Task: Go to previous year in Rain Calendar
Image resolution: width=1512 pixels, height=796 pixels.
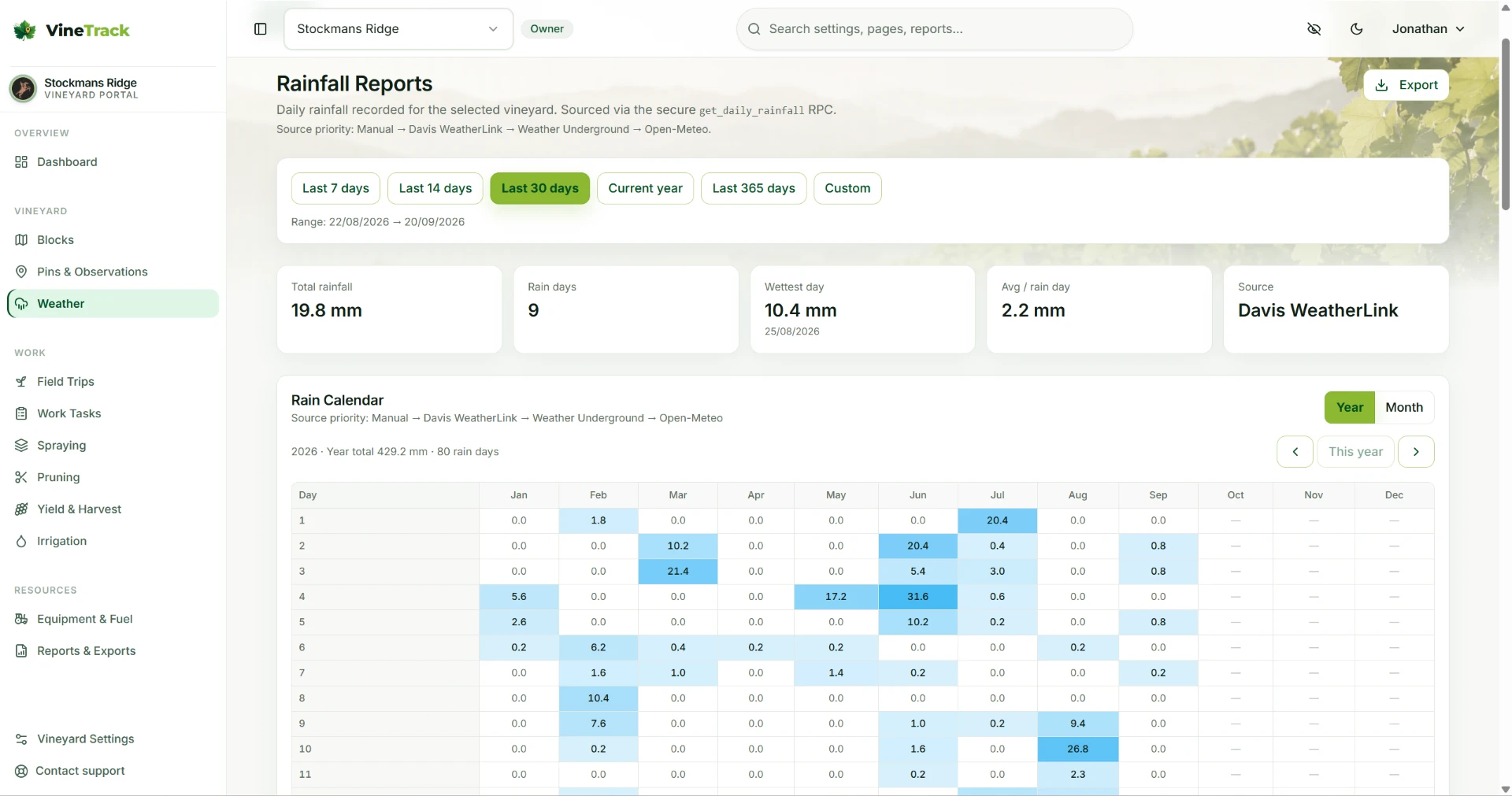Action: [1295, 452]
